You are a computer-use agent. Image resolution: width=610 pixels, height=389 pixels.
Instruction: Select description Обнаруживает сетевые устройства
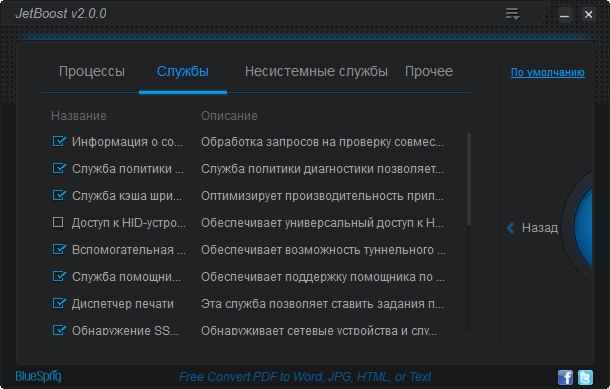tap(319, 331)
